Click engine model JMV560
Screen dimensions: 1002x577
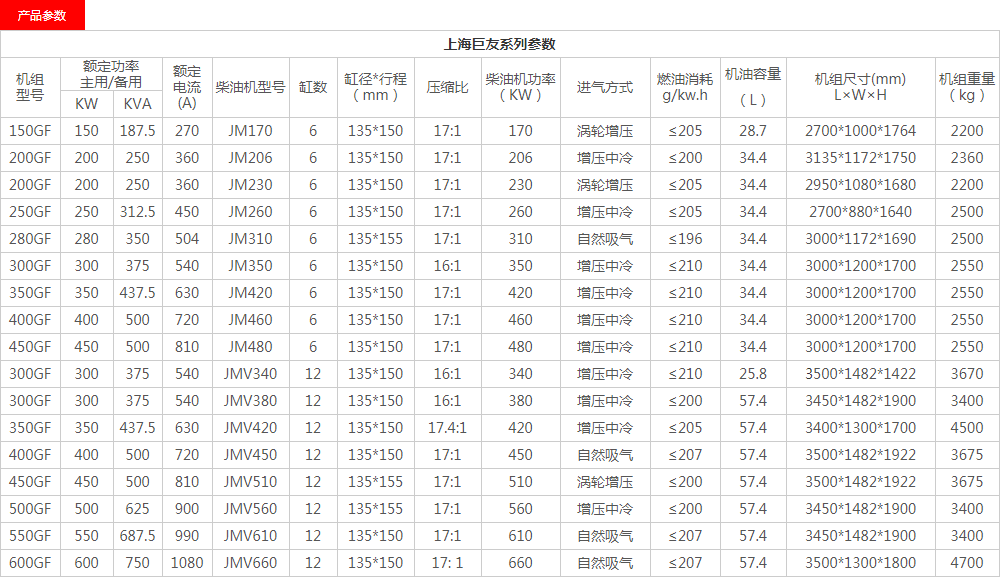[250, 509]
